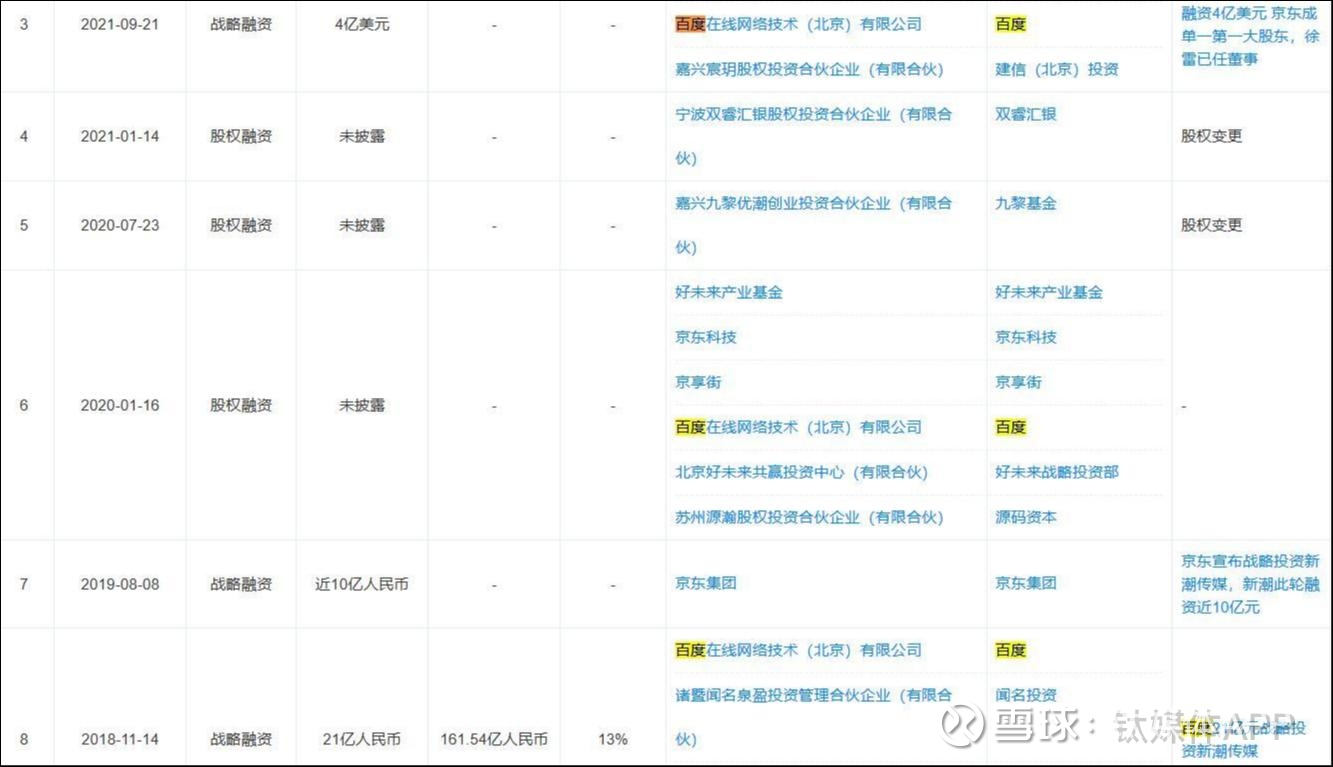Open the 嘉兴九黎优潮创业投资合伙企业 investor link
The width and height of the screenshot is (1333, 767).
[x=813, y=225]
